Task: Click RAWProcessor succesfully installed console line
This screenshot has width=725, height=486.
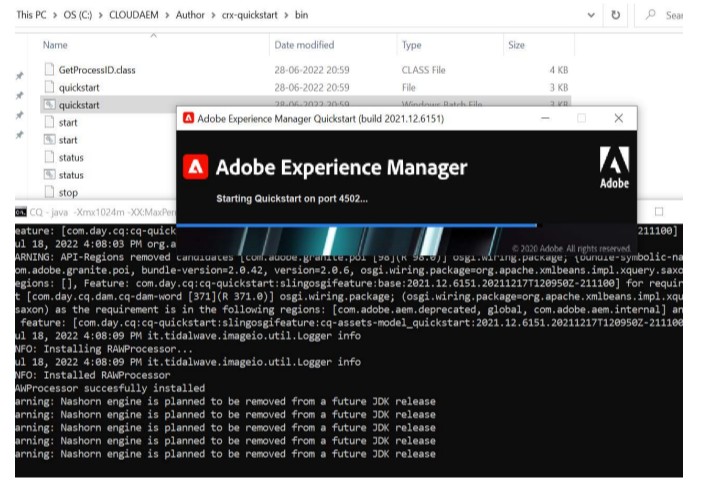Action: (110, 388)
